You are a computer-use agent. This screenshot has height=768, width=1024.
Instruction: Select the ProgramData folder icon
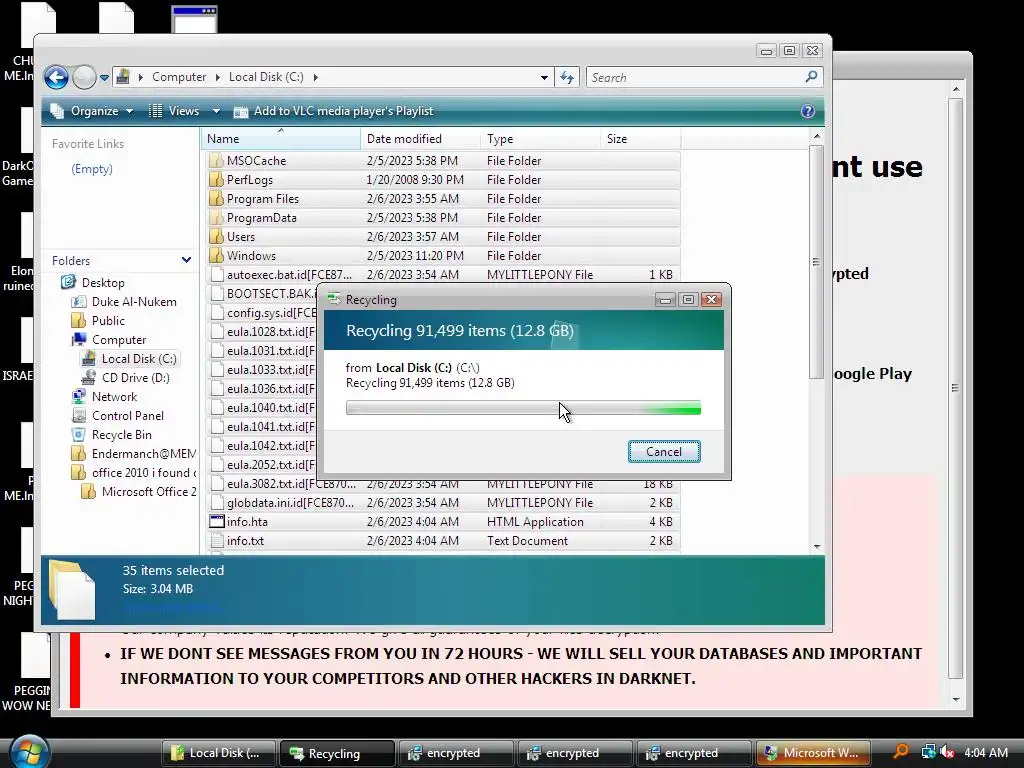point(216,217)
